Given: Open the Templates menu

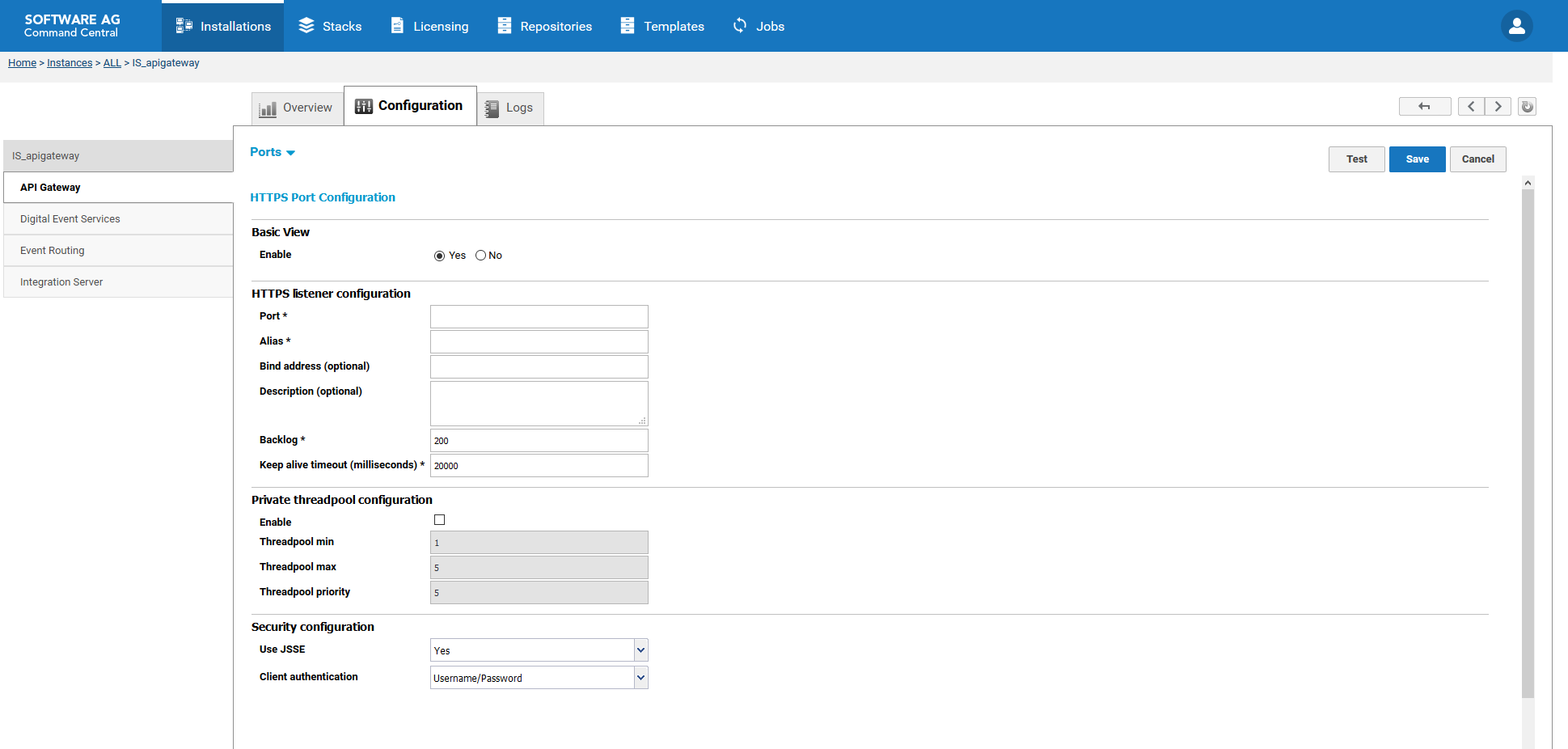Looking at the screenshot, I should (662, 26).
